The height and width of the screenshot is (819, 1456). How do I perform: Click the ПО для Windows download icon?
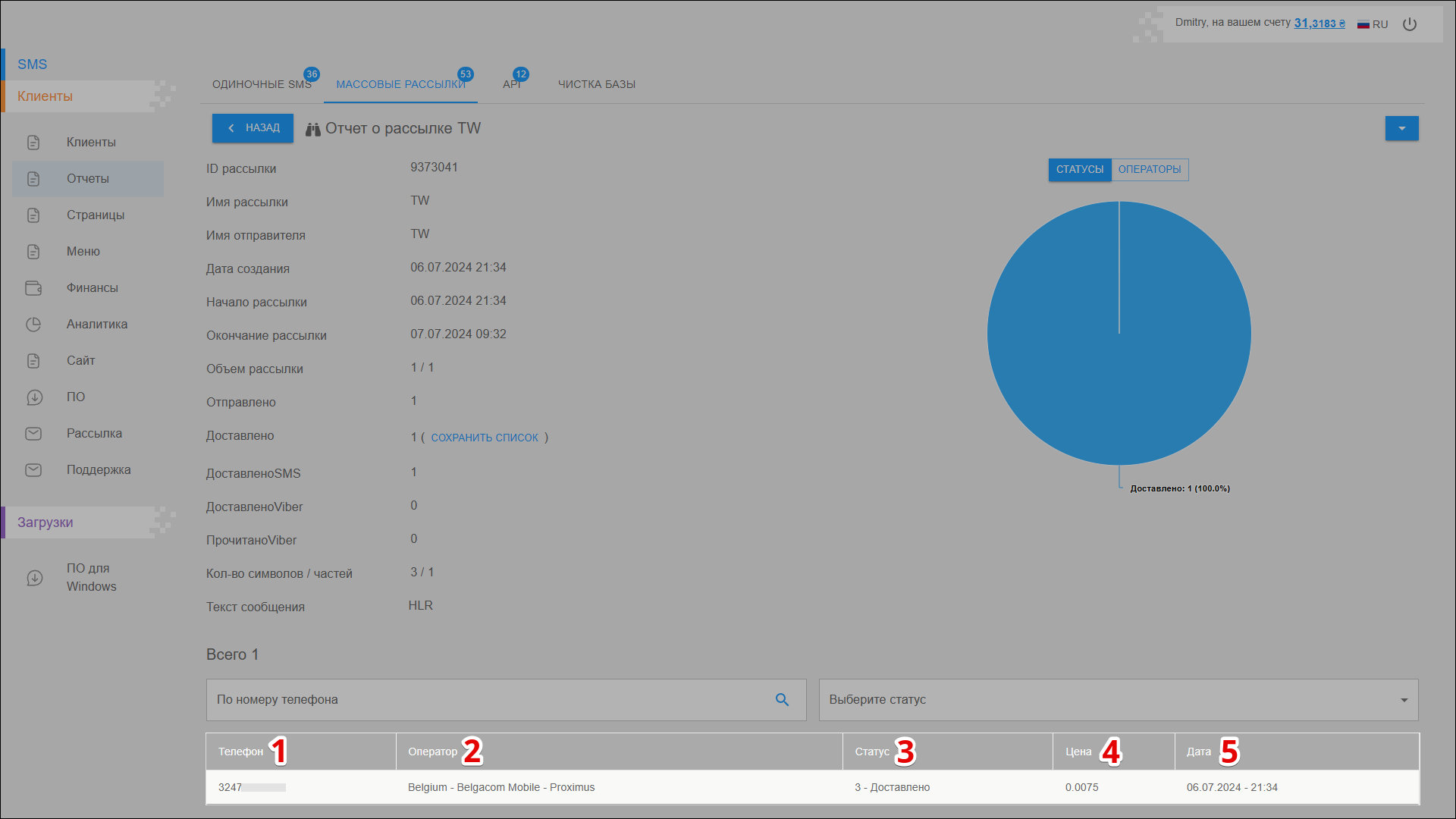point(35,578)
